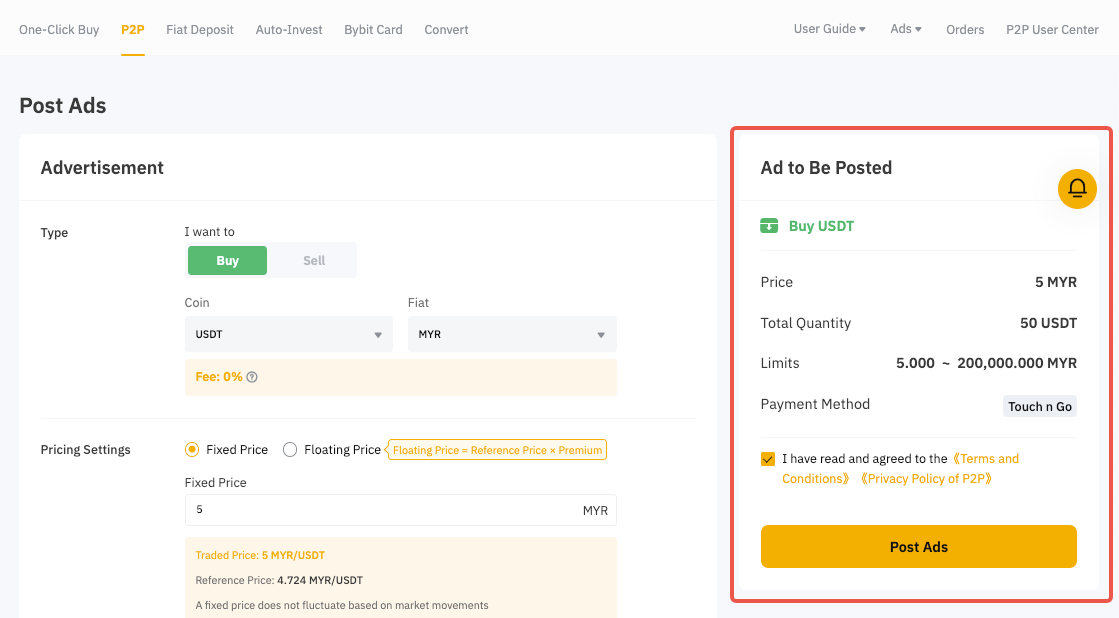The image size is (1119, 618).
Task: Choose the Sell option
Action: 314,260
